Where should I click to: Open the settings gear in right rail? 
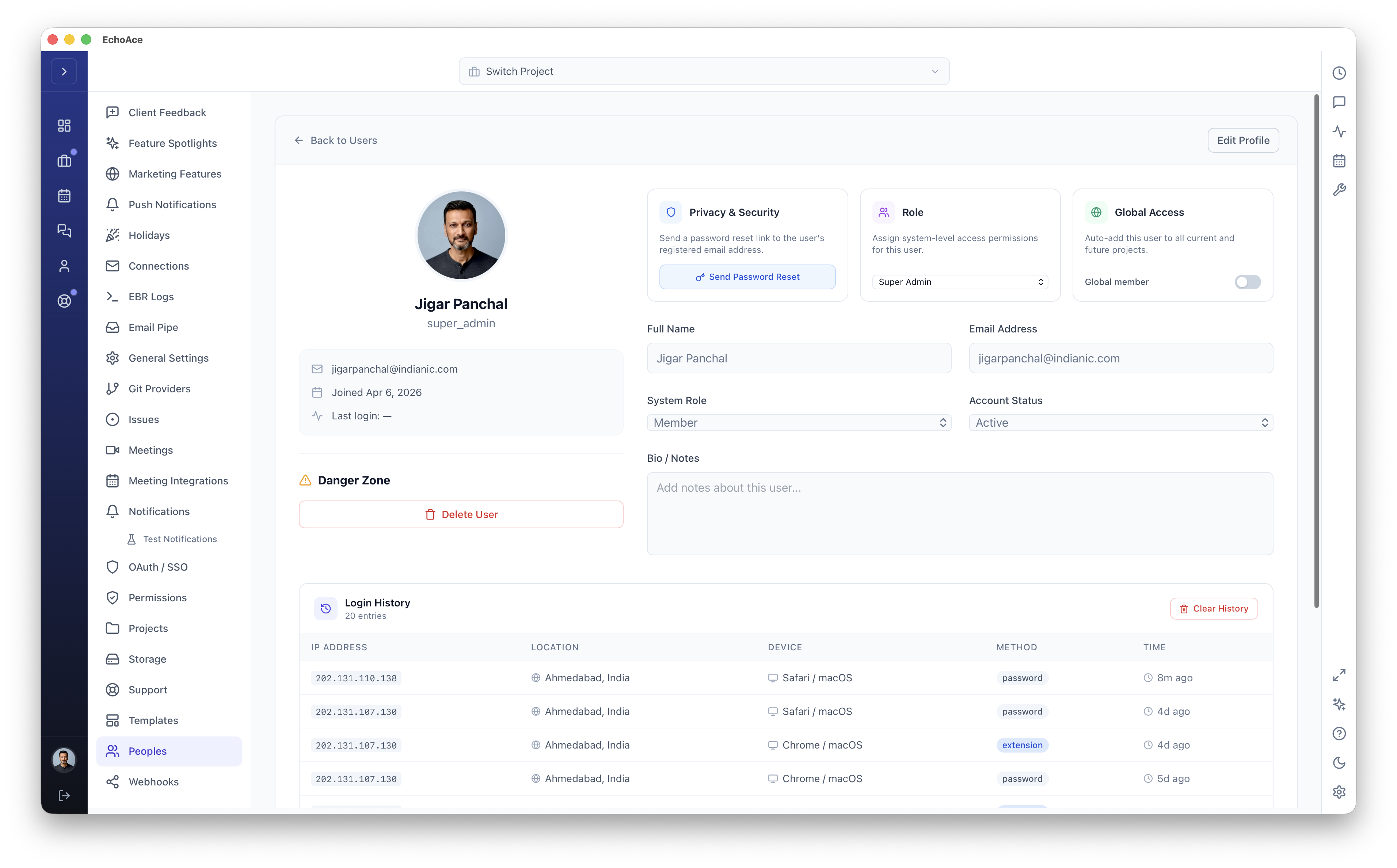coord(1339,792)
